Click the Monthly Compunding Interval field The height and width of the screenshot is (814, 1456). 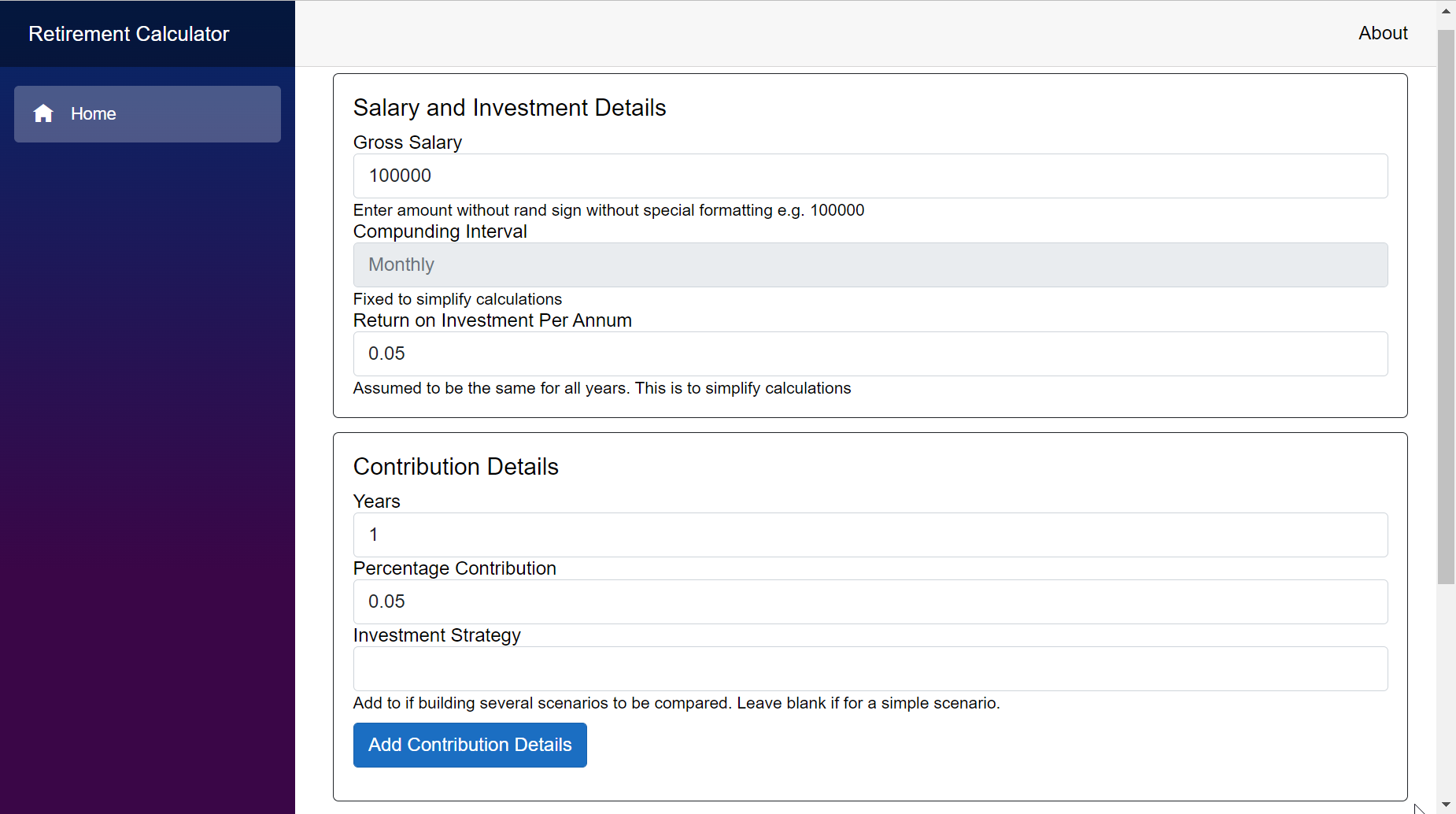click(x=870, y=265)
